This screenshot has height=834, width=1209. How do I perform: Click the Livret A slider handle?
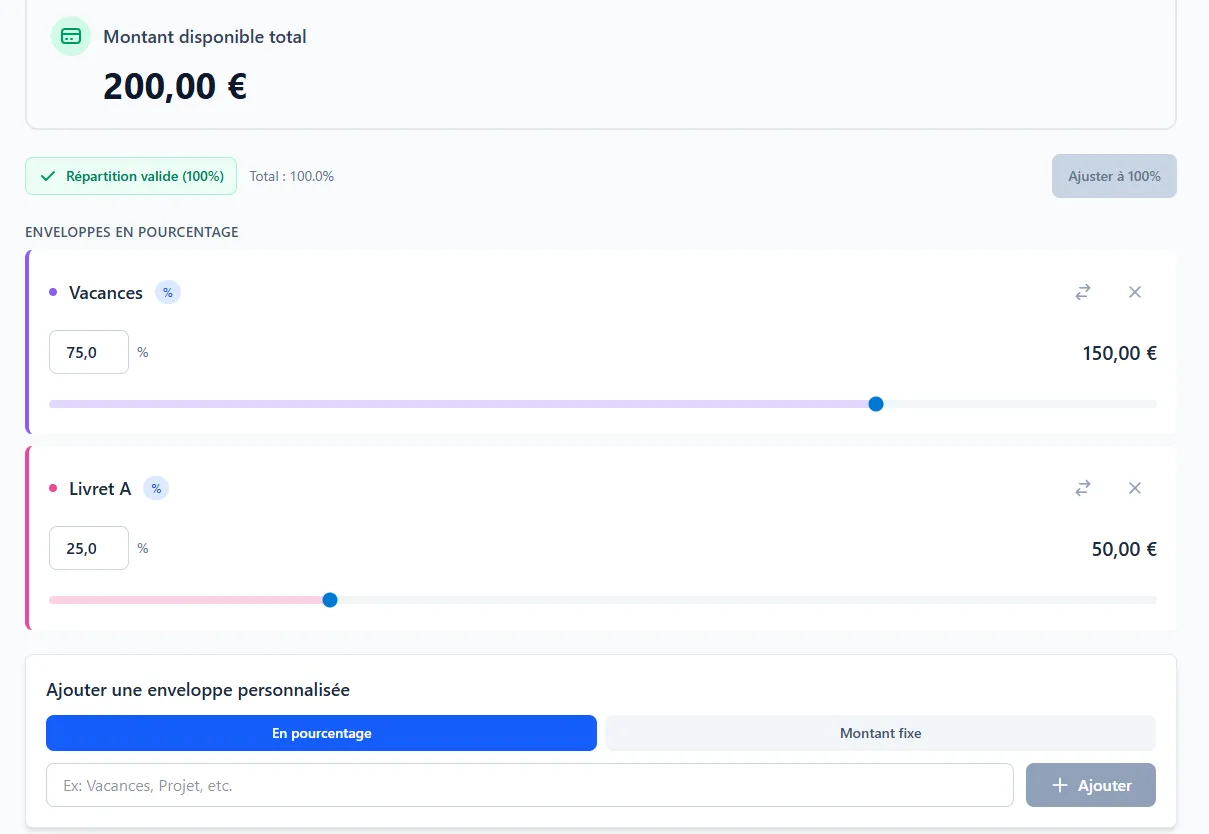[330, 600]
